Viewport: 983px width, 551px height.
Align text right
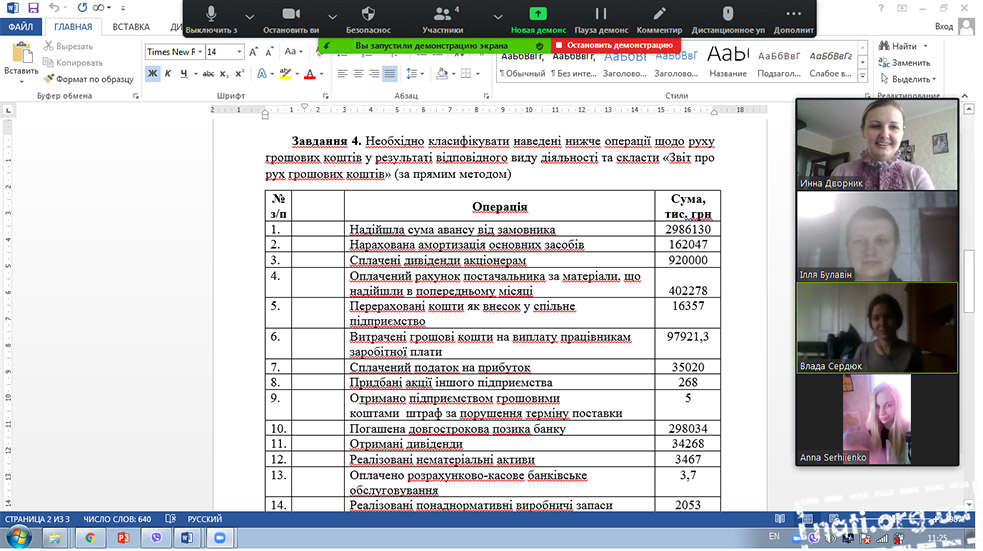point(374,74)
